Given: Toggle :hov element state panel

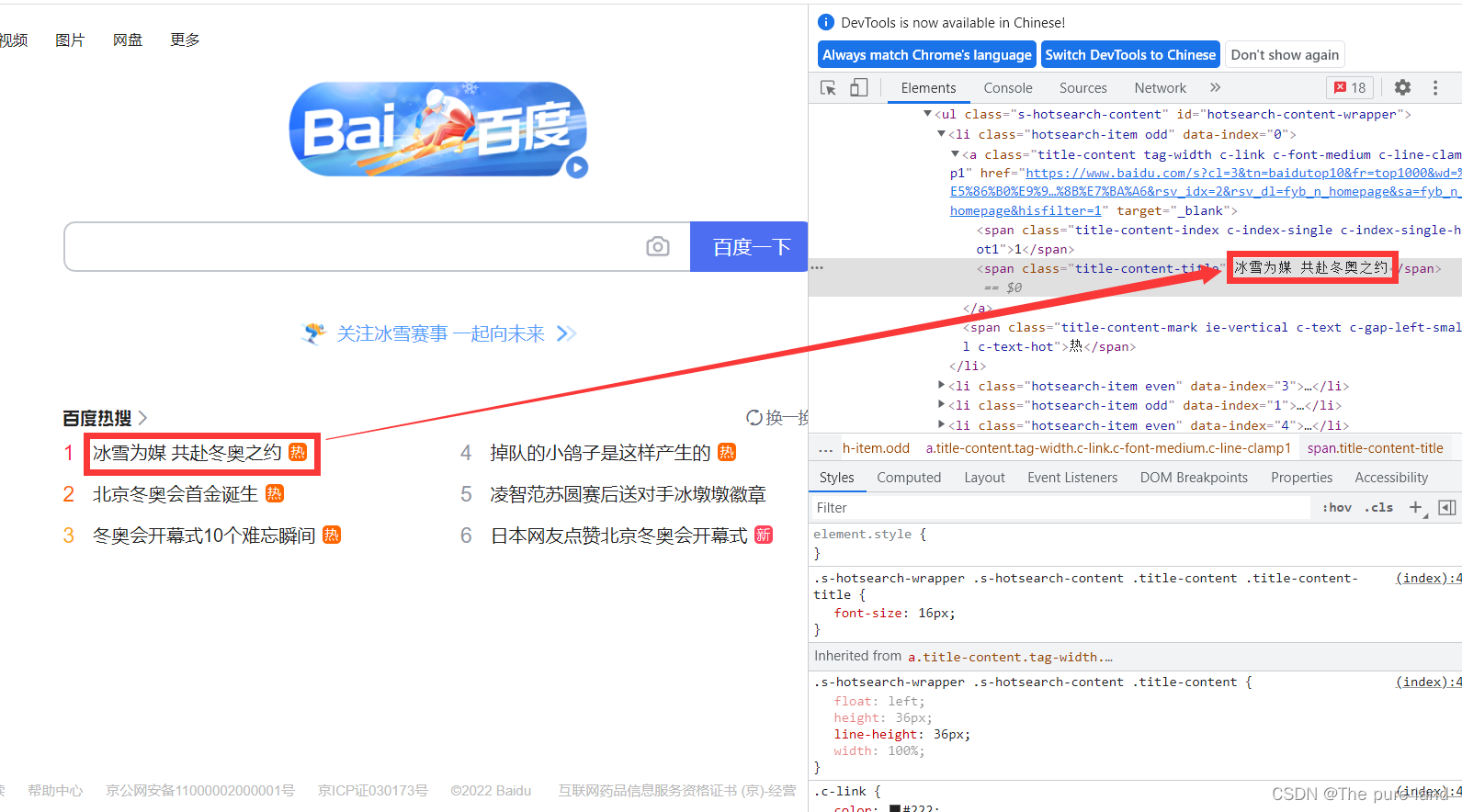Looking at the screenshot, I should [x=1336, y=507].
